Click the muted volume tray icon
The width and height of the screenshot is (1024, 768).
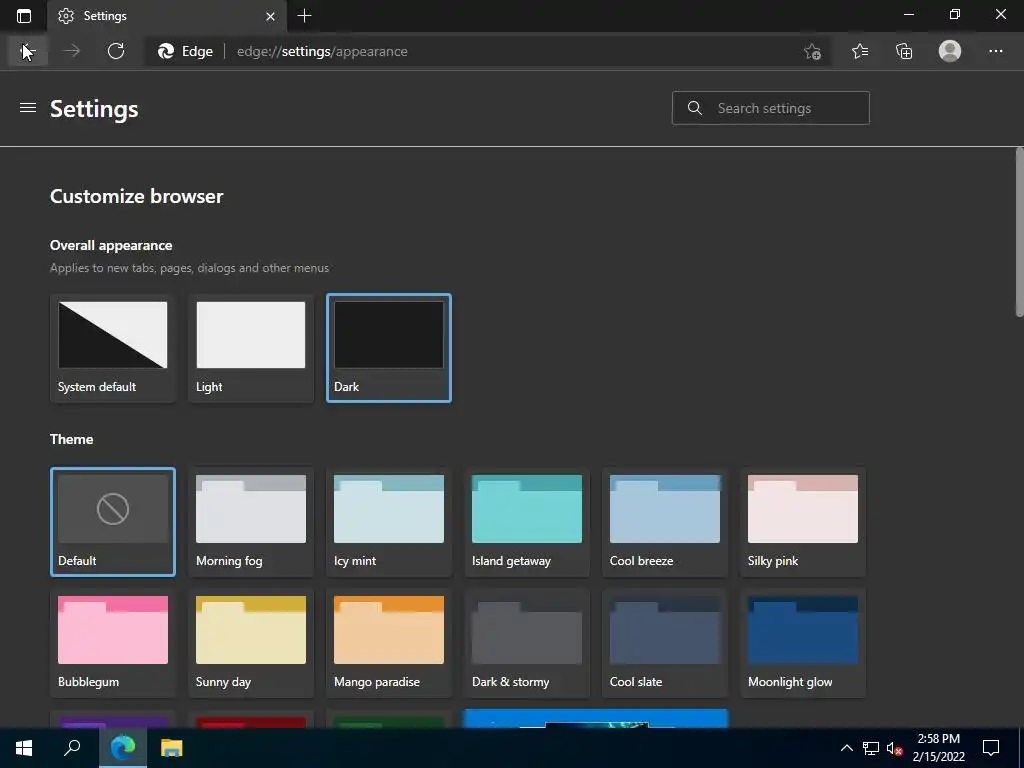894,748
